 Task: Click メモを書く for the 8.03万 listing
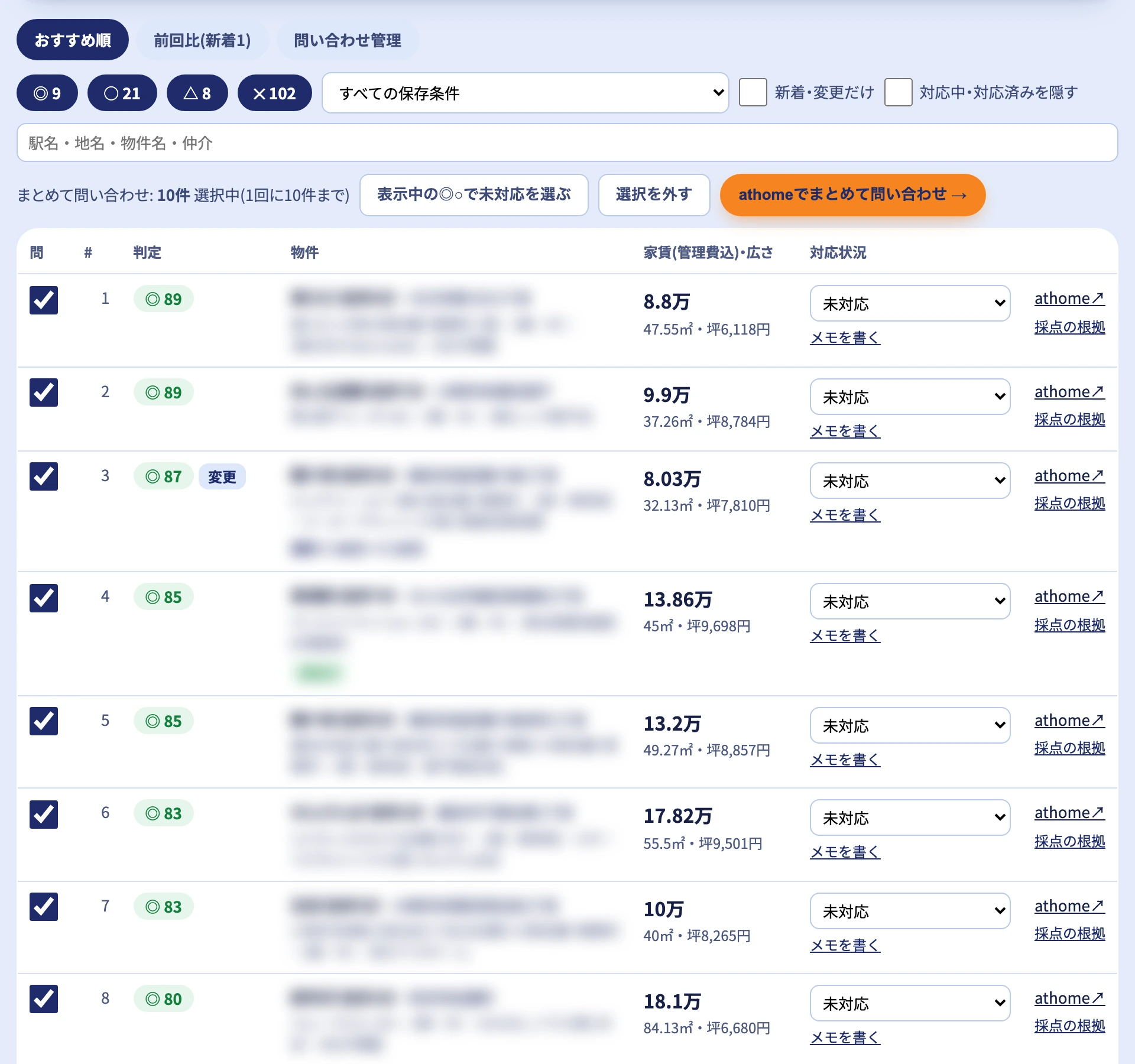pos(845,515)
